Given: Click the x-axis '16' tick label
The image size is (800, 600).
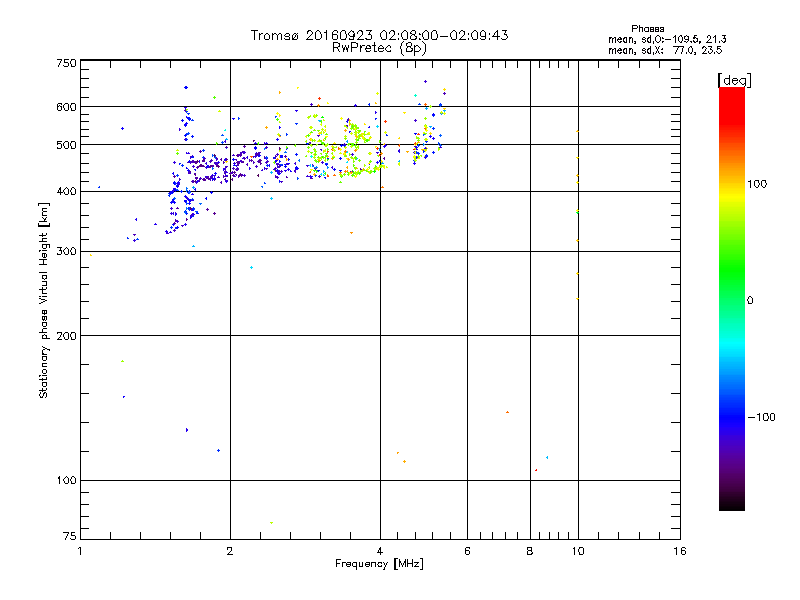Looking at the screenshot, I should tap(680, 551).
